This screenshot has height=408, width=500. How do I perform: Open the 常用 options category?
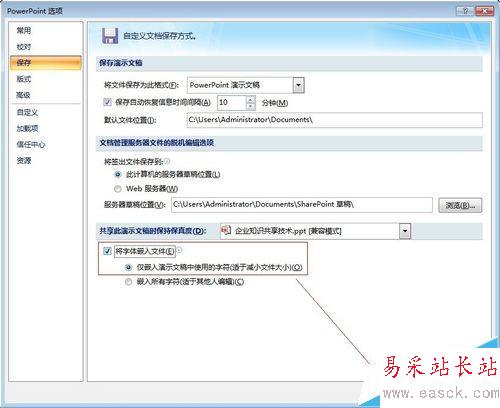click(x=24, y=30)
